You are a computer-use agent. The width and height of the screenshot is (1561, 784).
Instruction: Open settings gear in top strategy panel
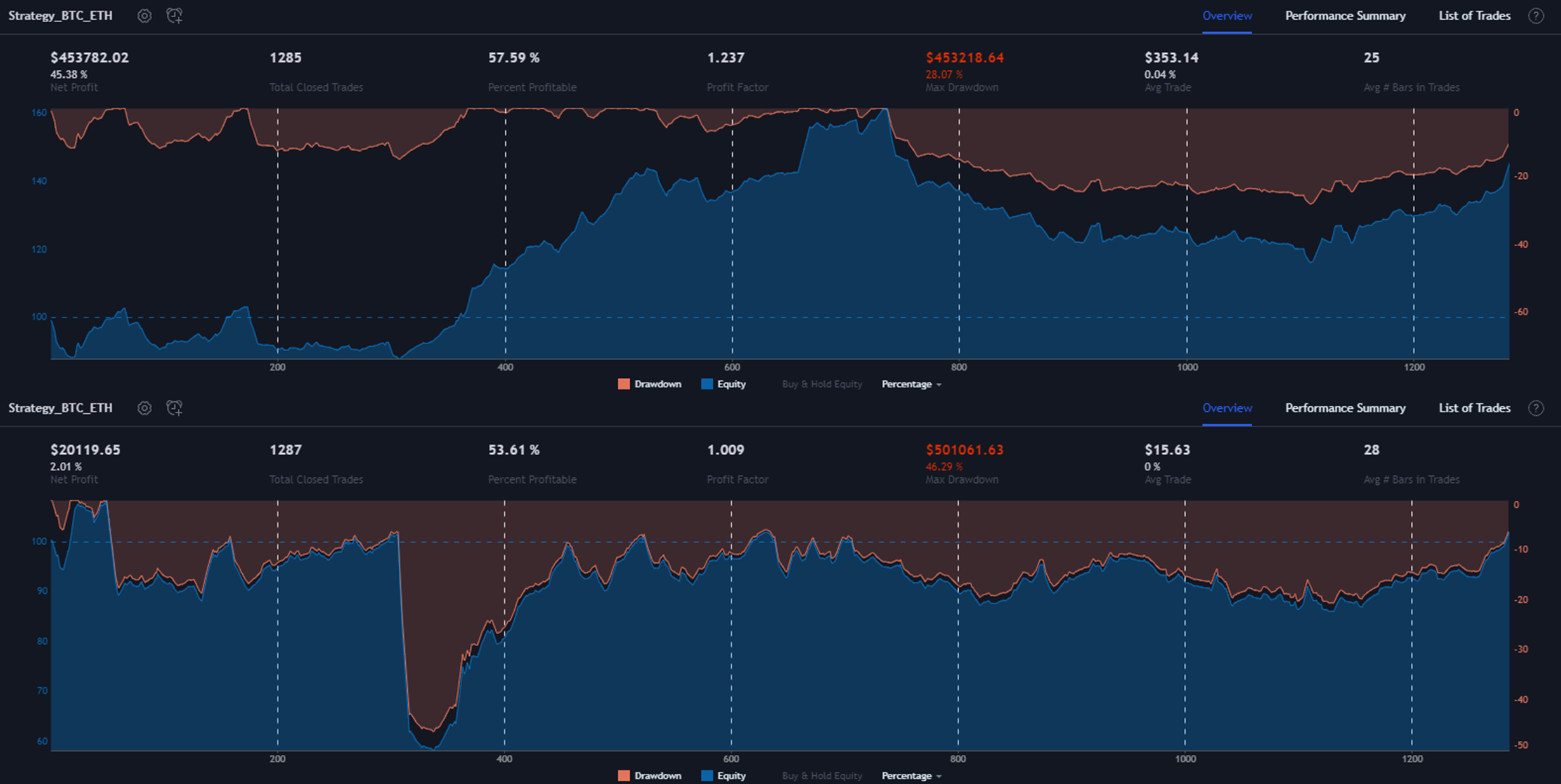(x=145, y=16)
